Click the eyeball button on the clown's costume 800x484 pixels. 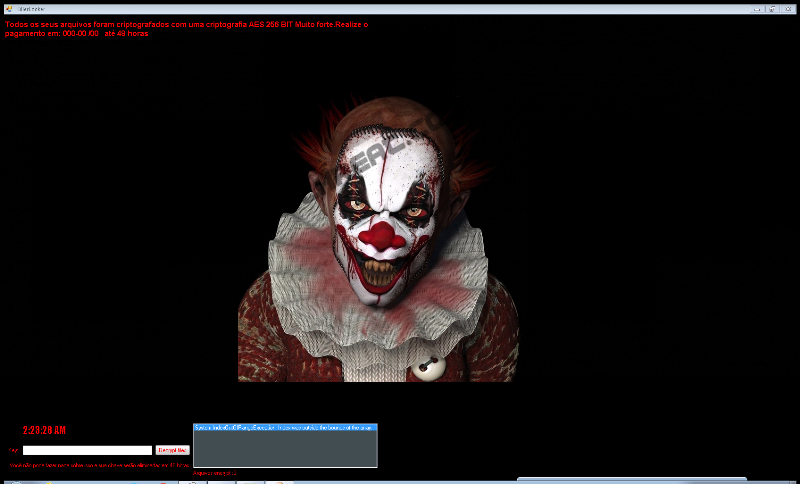[x=431, y=368]
